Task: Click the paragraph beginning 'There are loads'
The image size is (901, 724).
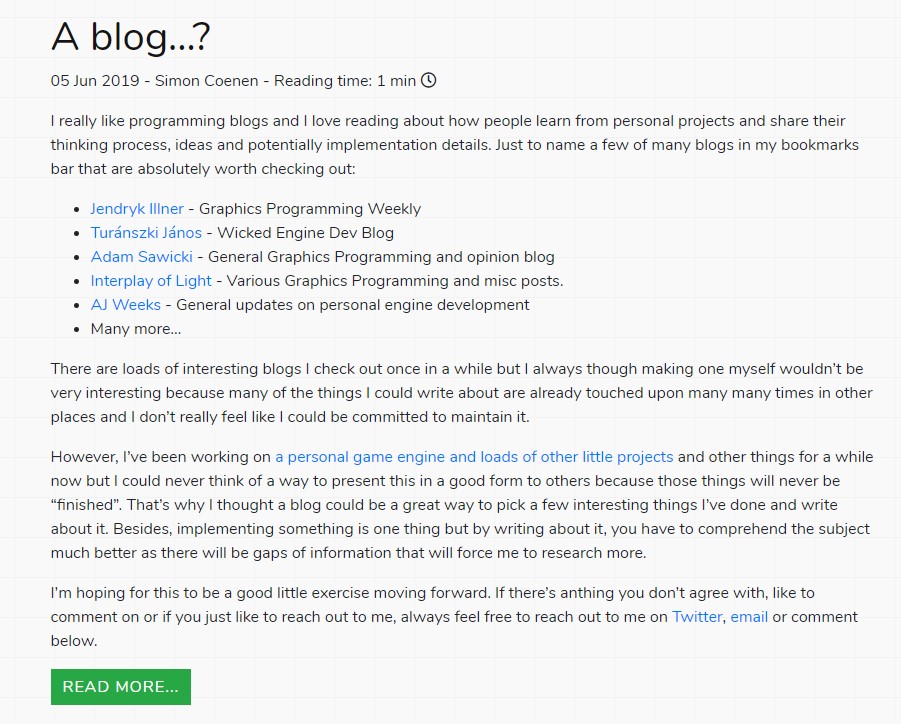Action: click(x=461, y=393)
